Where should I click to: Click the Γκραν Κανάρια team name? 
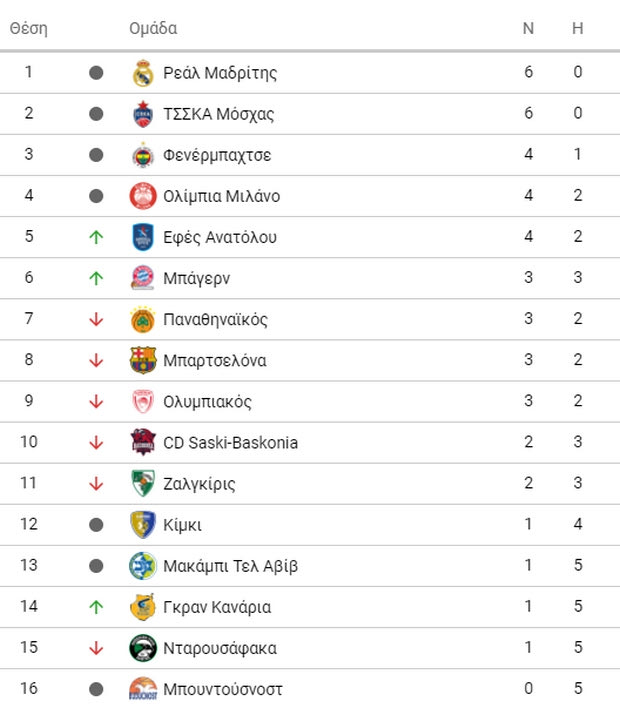[x=217, y=607]
